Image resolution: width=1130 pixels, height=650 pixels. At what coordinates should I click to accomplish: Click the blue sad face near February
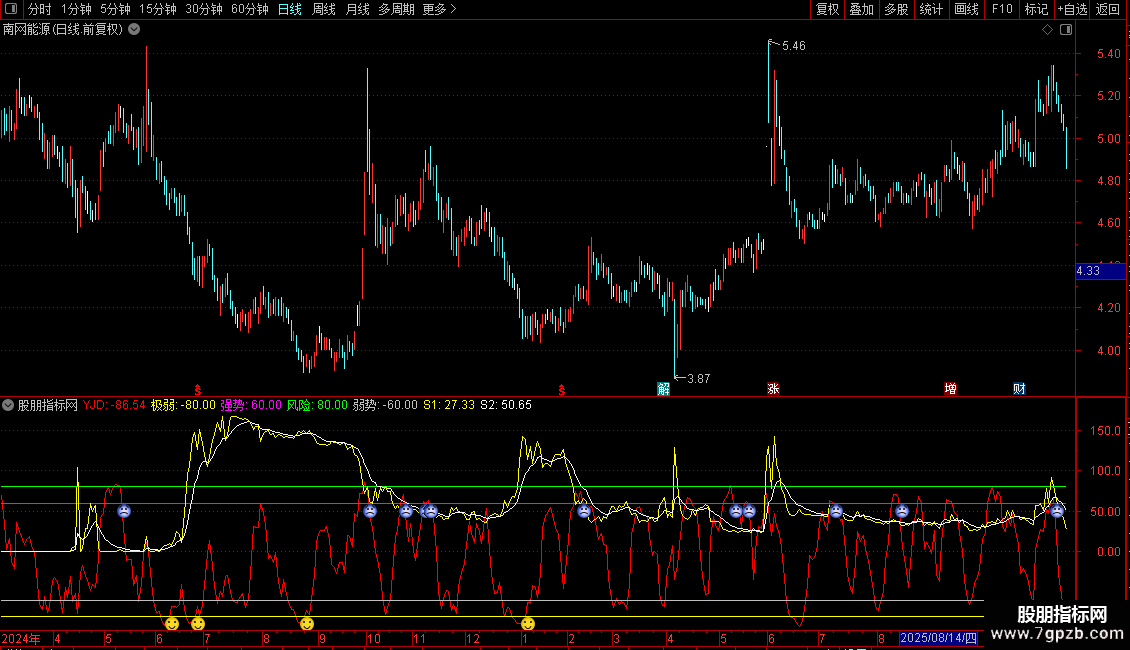584,512
